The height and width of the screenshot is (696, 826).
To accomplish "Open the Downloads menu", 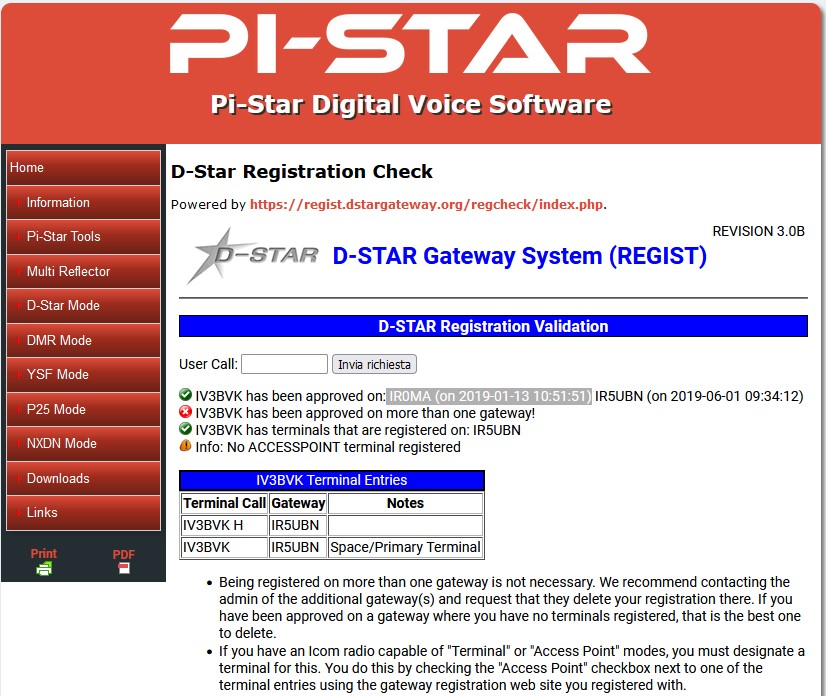I will tap(83, 478).
